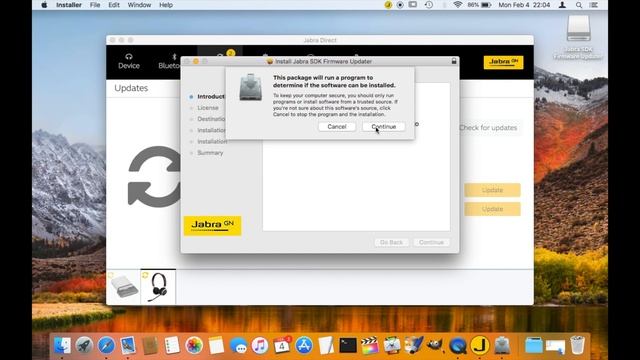640x360 pixels.
Task: Click the screen recording menu bar icon
Action: point(400,5)
